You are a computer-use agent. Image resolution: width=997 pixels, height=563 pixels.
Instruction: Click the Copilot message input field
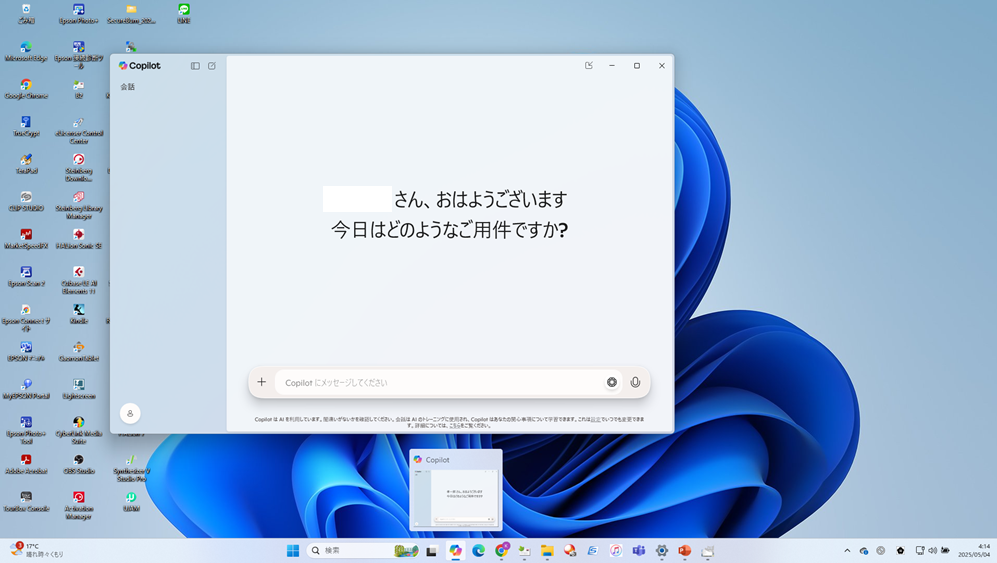pos(440,382)
